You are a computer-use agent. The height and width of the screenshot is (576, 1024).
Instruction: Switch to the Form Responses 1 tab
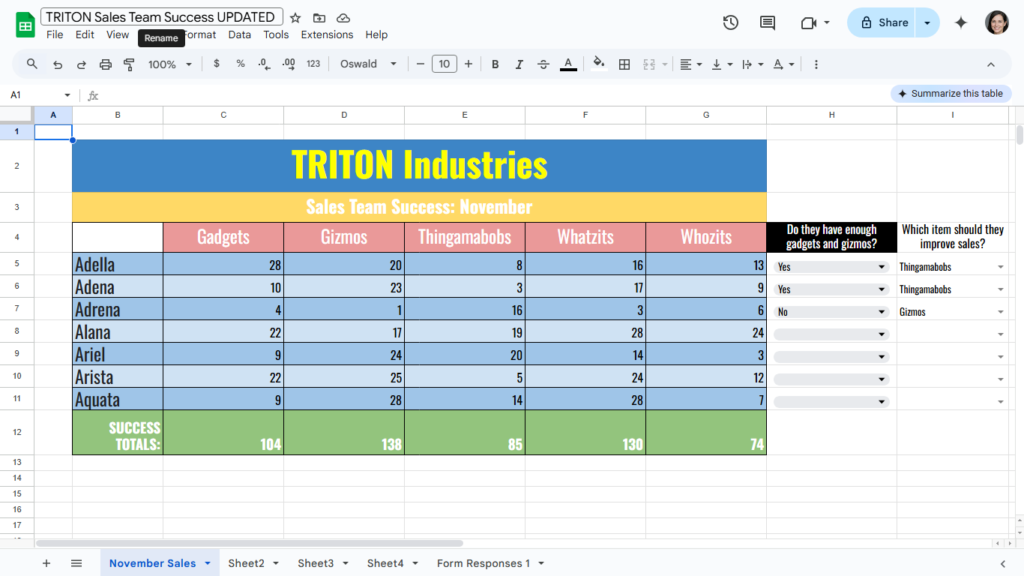483,563
